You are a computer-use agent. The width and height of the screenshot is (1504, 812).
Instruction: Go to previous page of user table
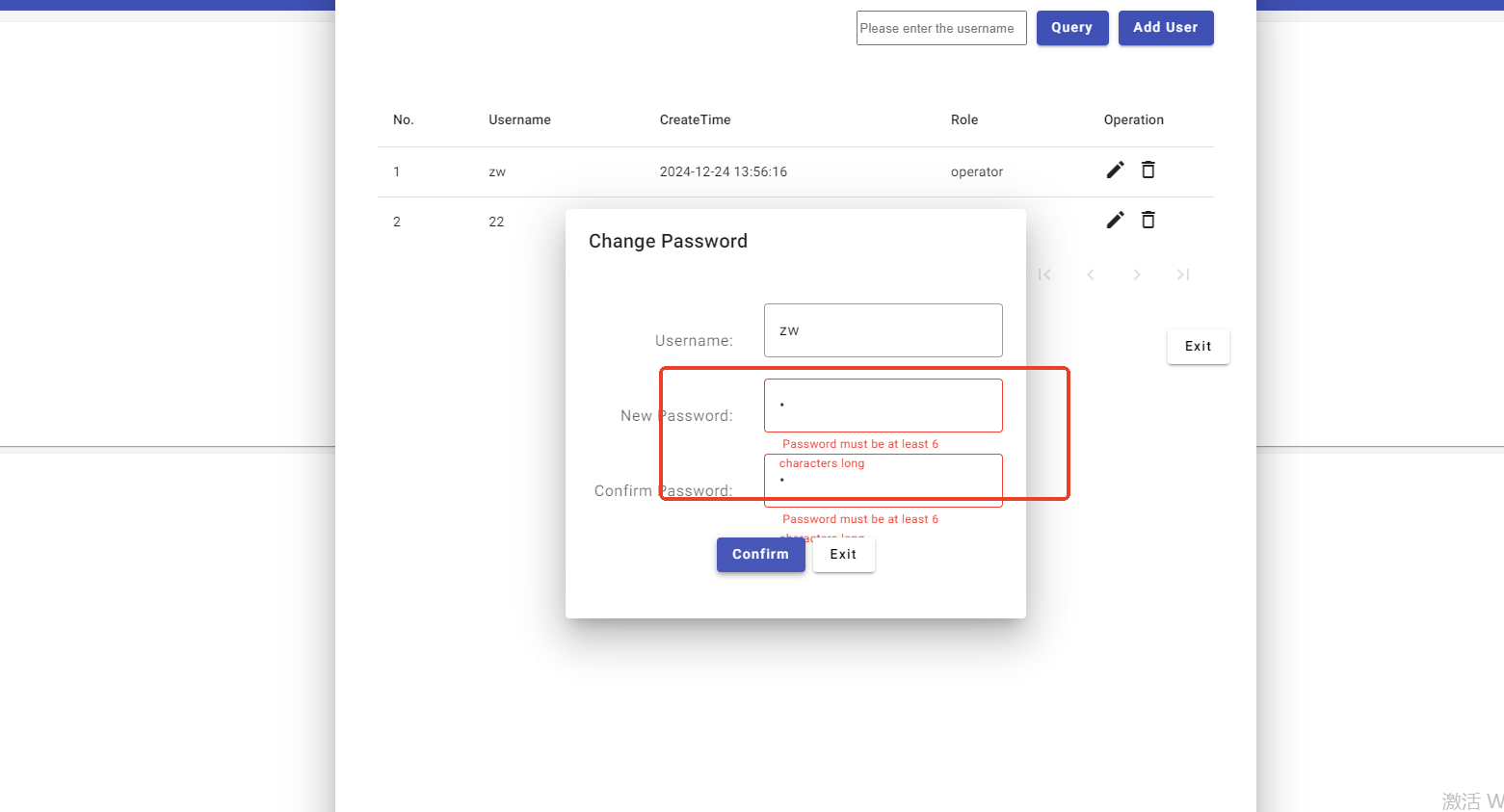pyautogui.click(x=1091, y=275)
